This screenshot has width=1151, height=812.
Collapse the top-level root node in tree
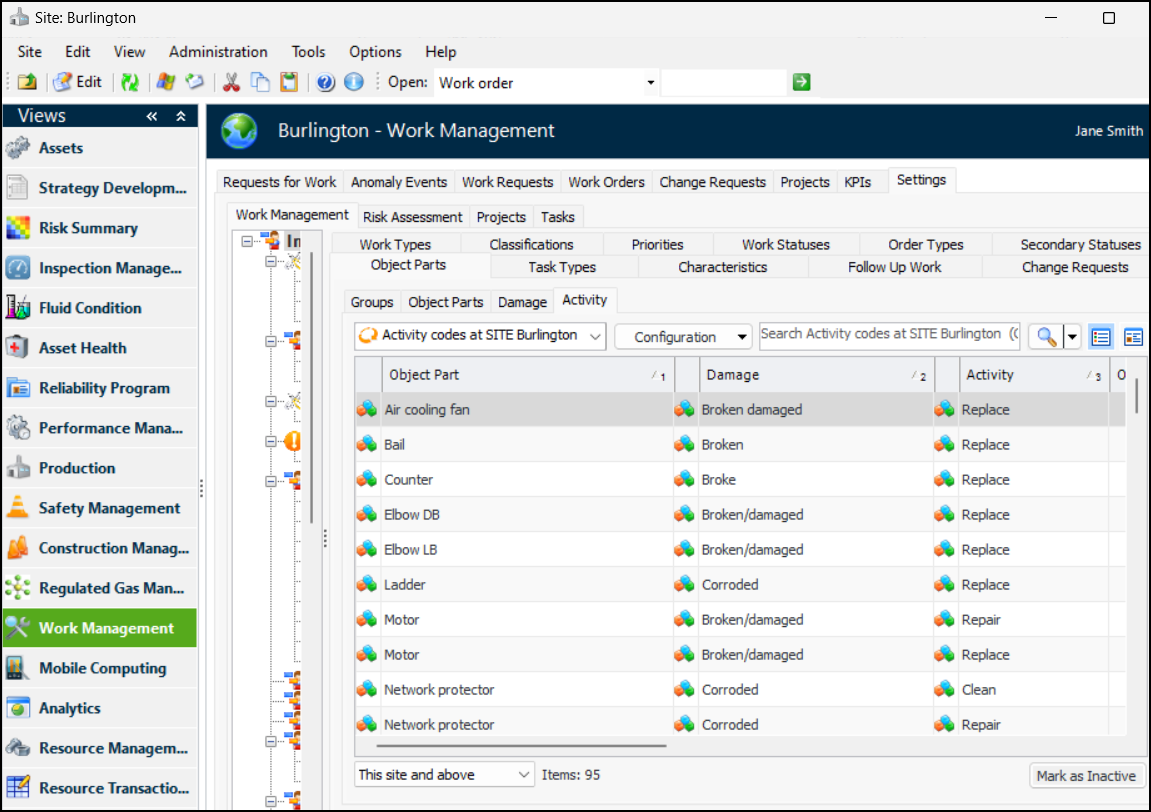coord(247,241)
